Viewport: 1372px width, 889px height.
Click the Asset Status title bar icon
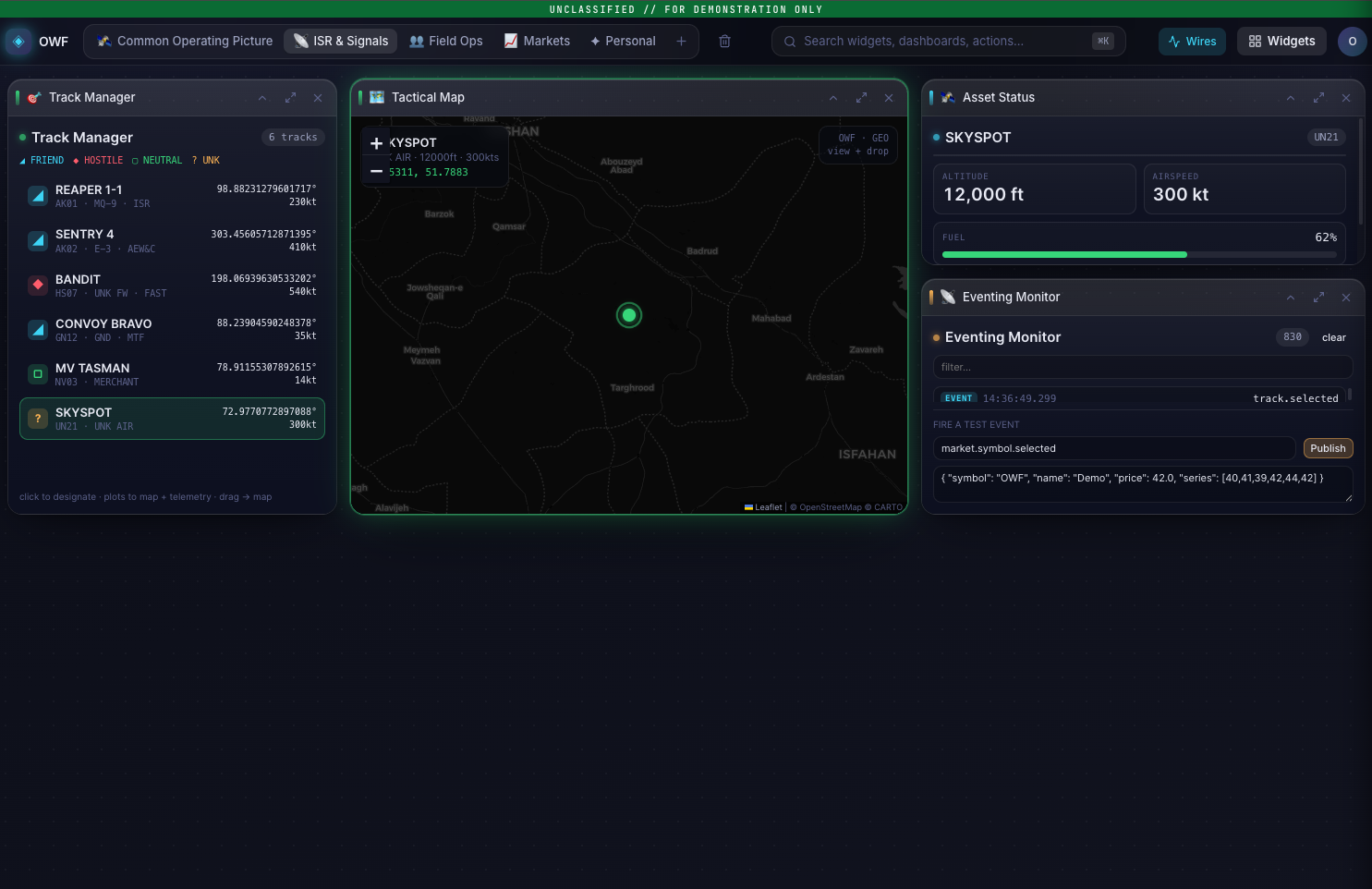948,98
